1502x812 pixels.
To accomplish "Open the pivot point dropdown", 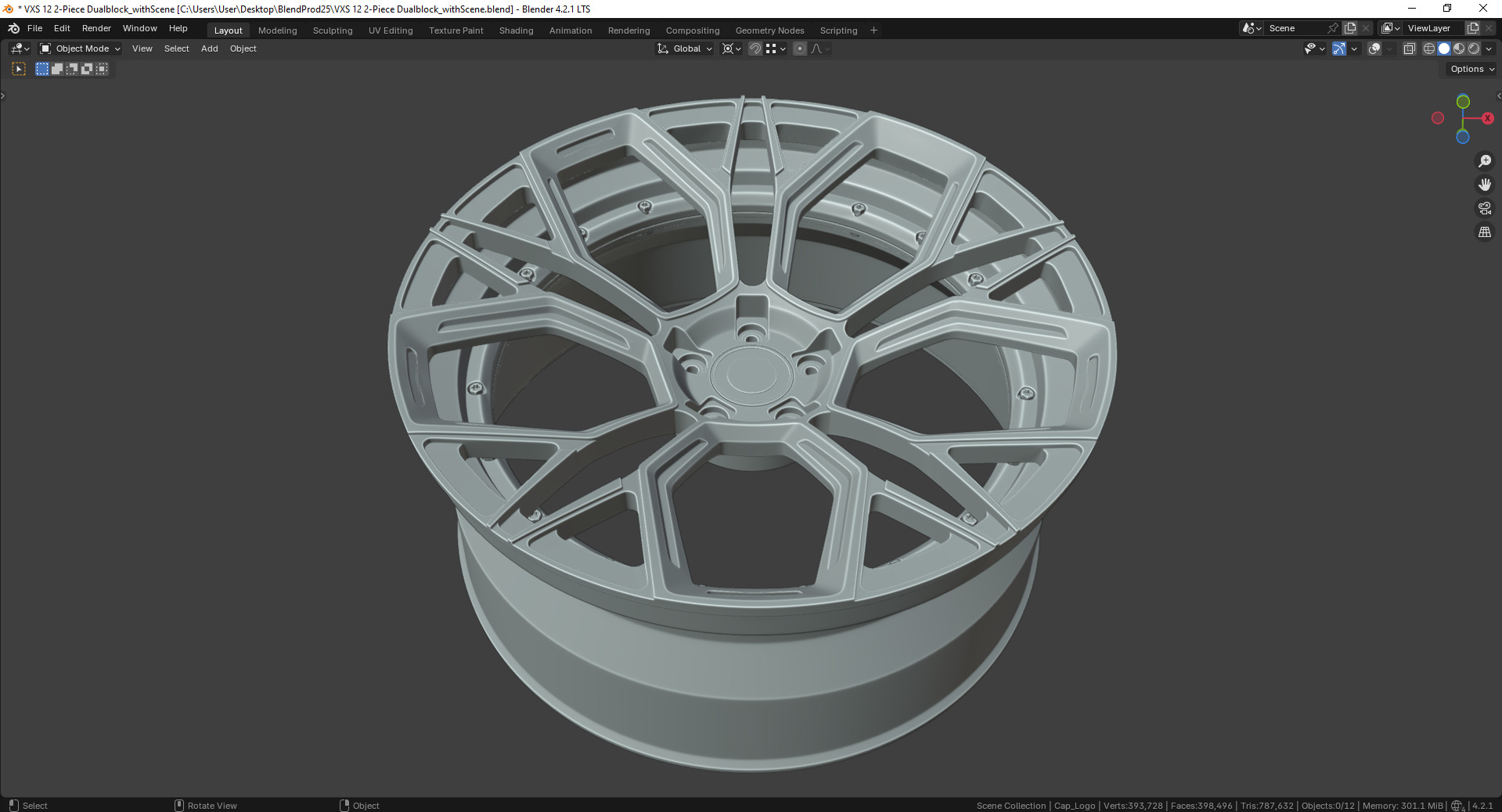I will point(731,49).
